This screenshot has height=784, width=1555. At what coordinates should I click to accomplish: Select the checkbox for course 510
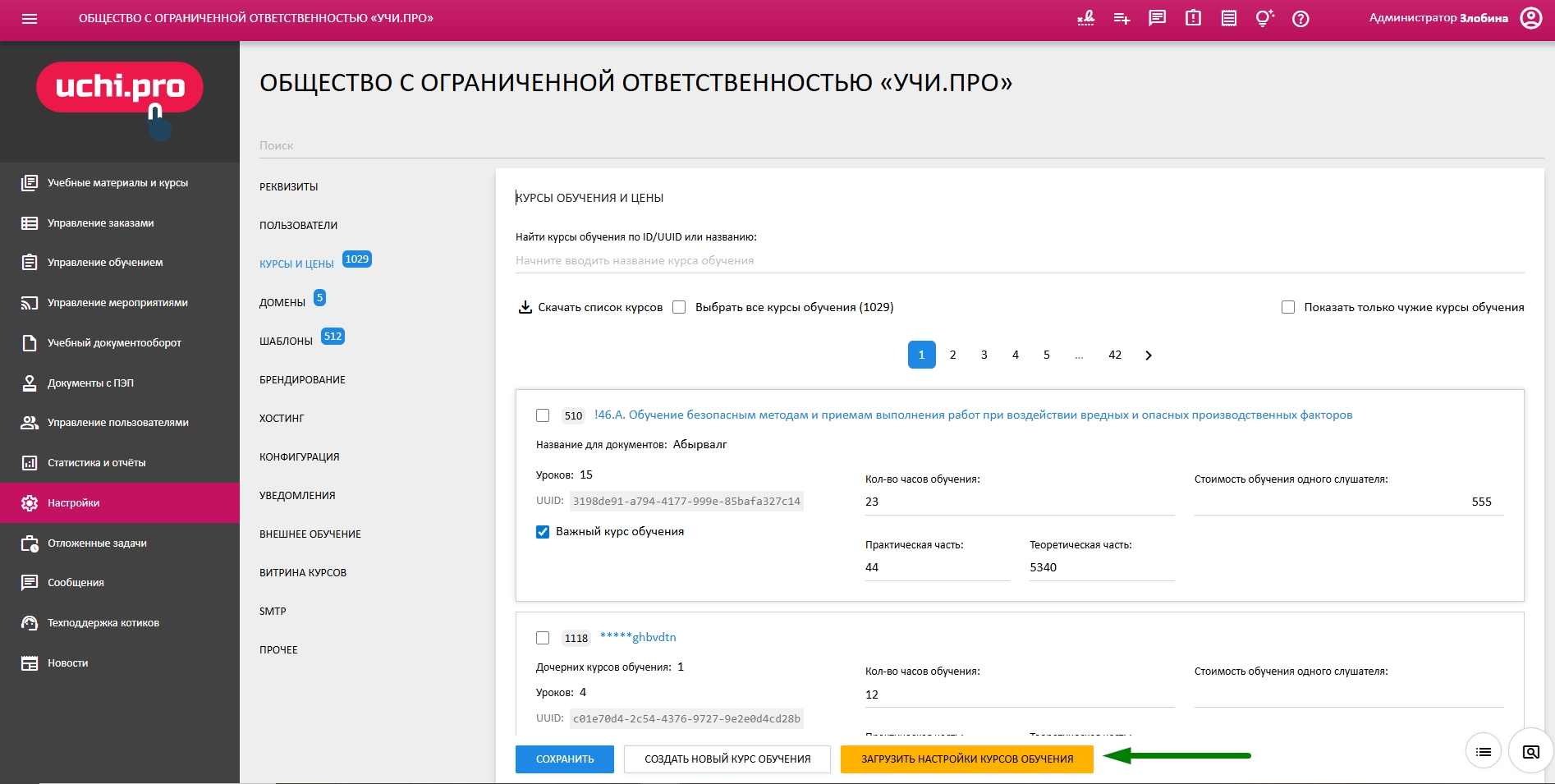point(543,415)
